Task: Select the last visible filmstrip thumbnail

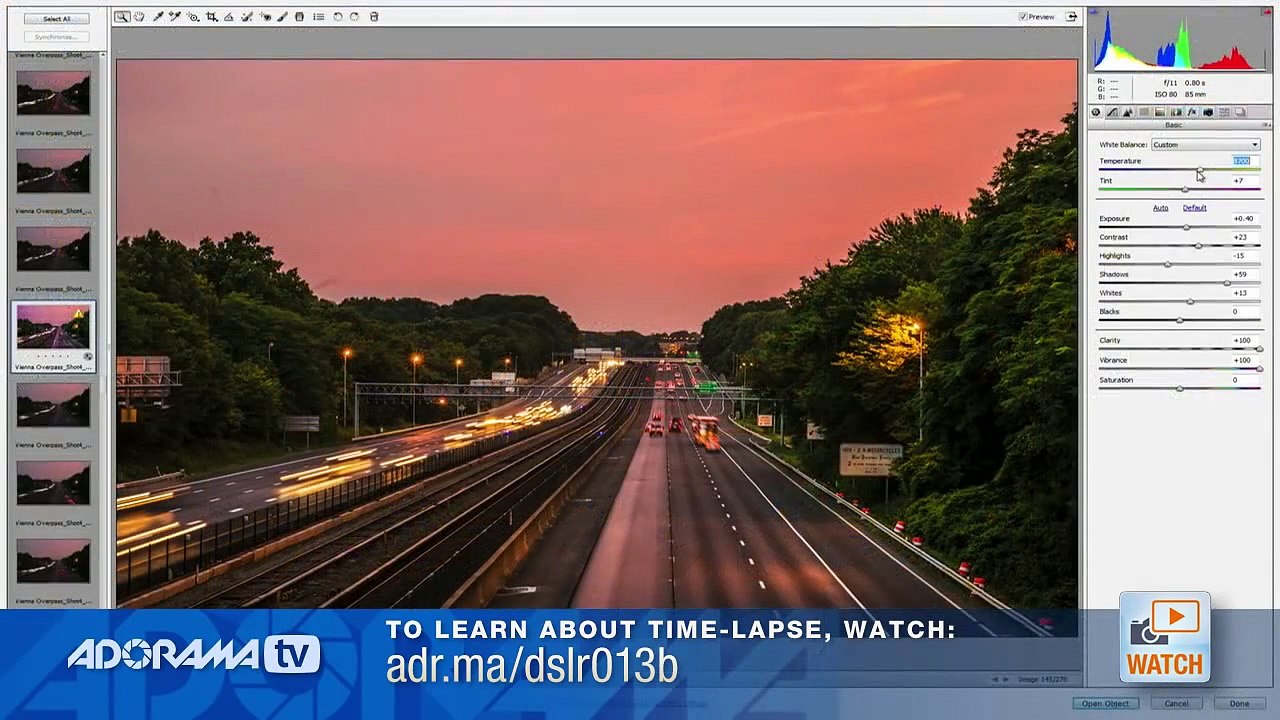Action: pos(53,561)
